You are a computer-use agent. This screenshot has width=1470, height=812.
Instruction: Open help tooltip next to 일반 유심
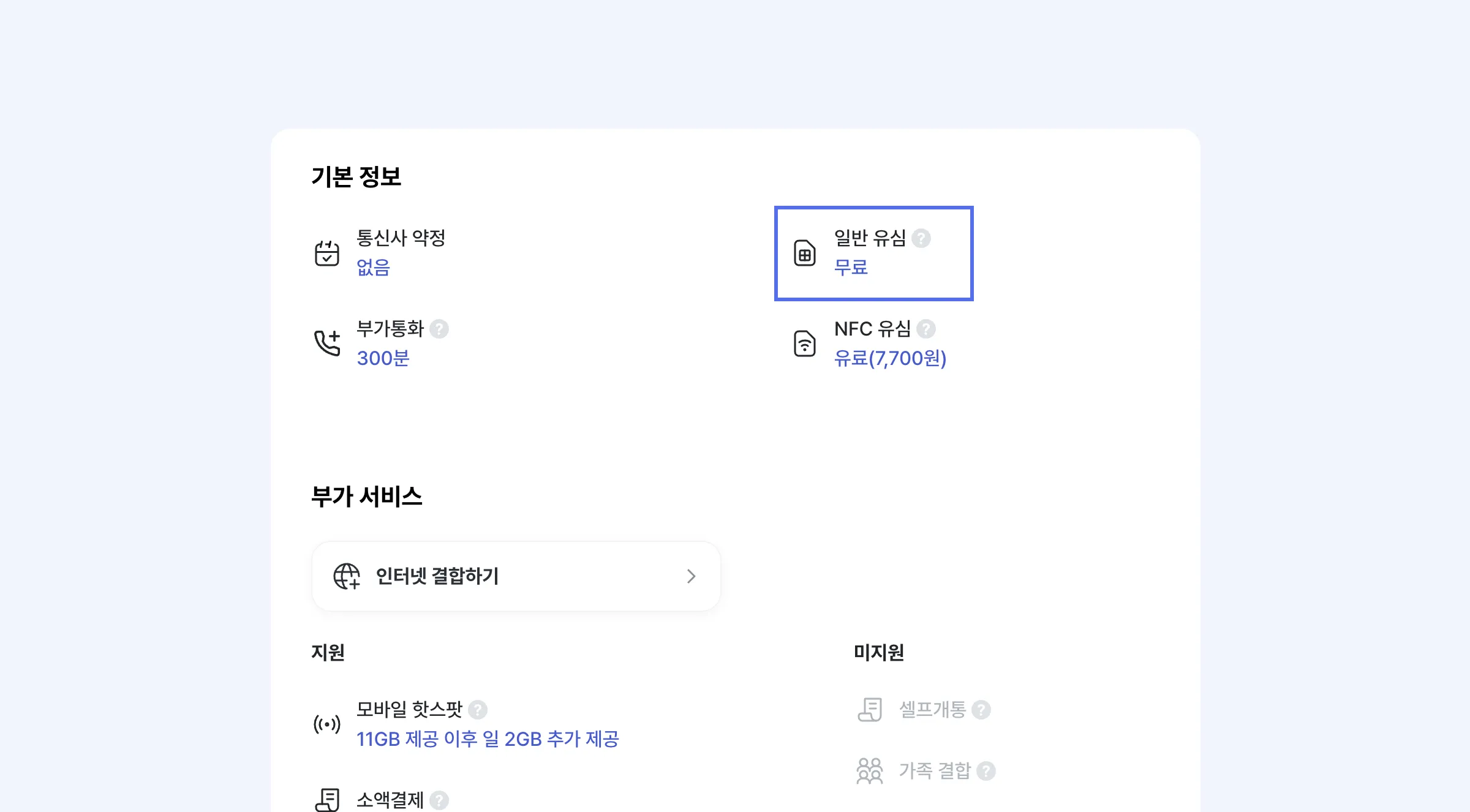921,238
